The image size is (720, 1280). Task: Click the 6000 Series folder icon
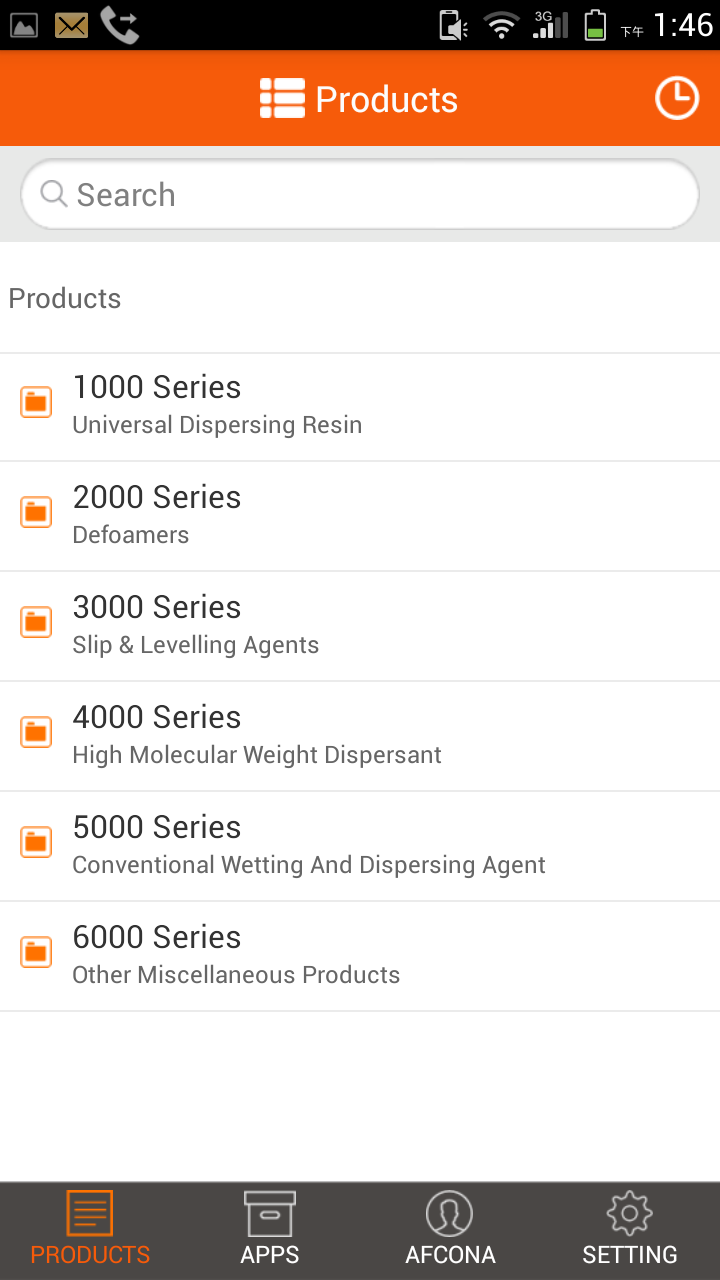(37, 952)
